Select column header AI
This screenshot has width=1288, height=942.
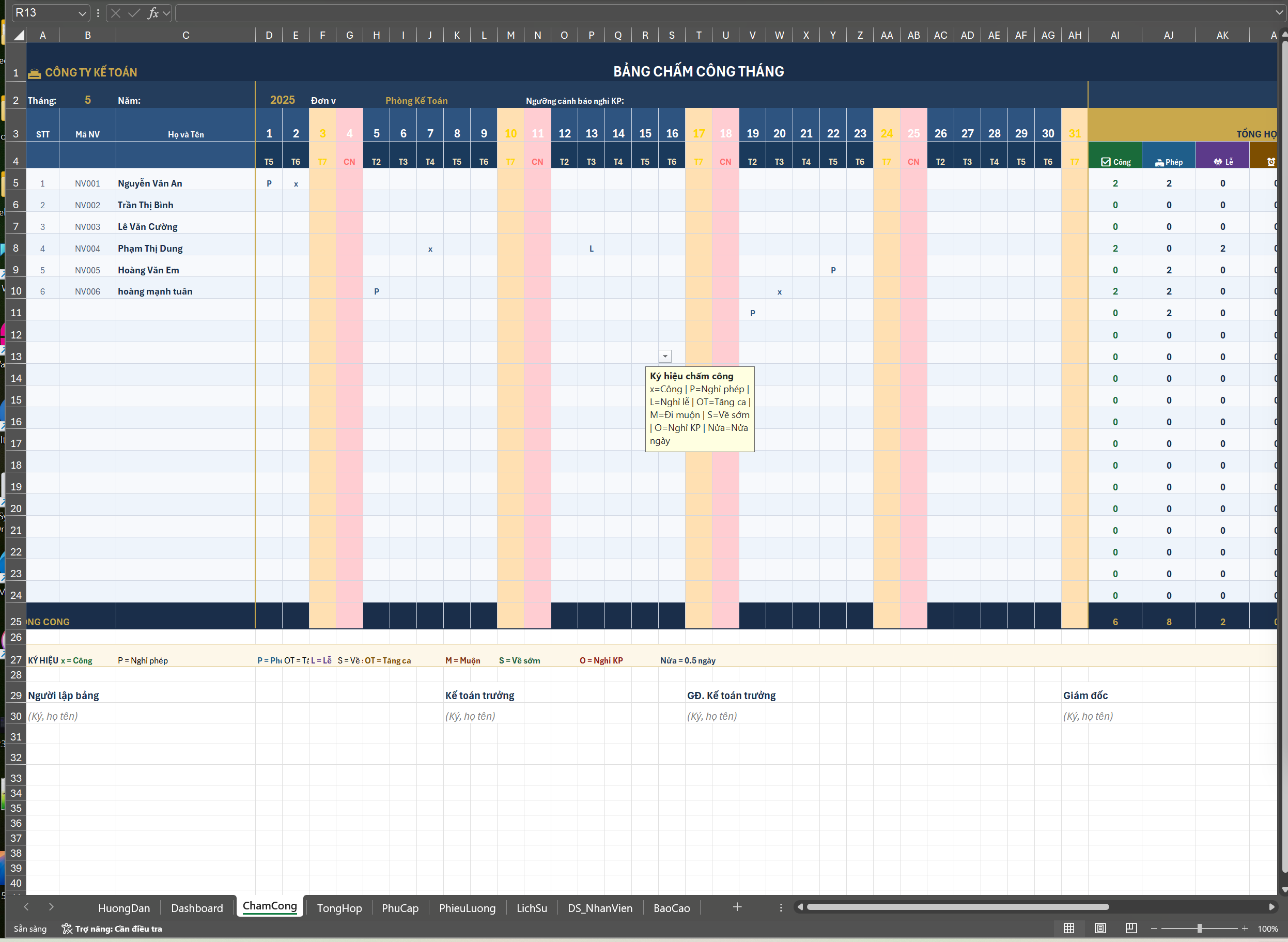point(1115,35)
